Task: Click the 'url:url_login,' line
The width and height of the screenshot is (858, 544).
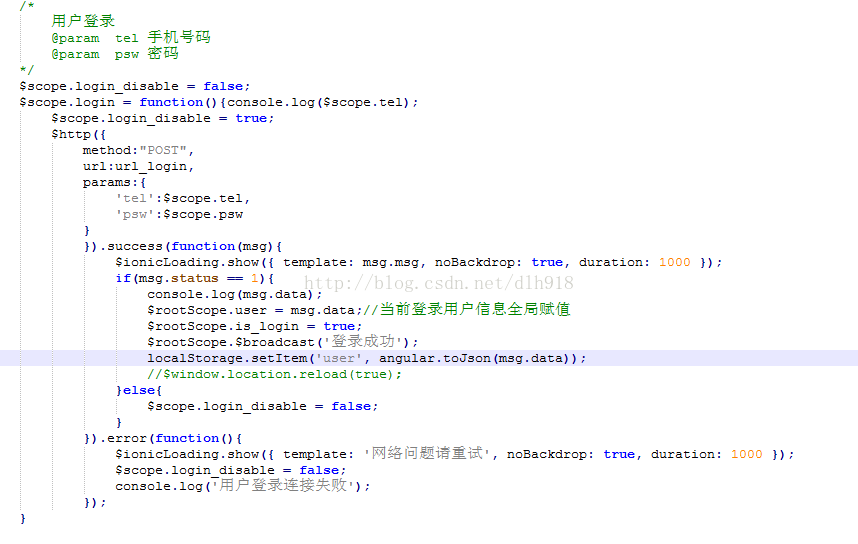Action: click(x=138, y=166)
